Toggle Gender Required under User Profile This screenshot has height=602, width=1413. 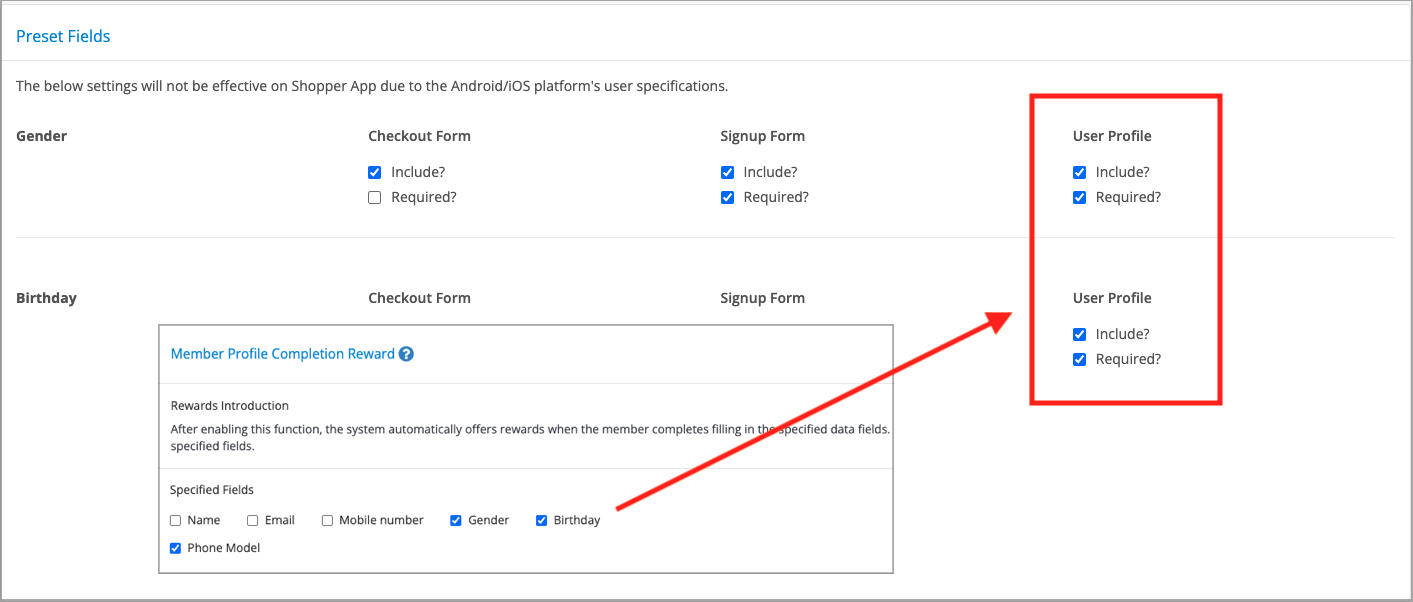[x=1079, y=197]
